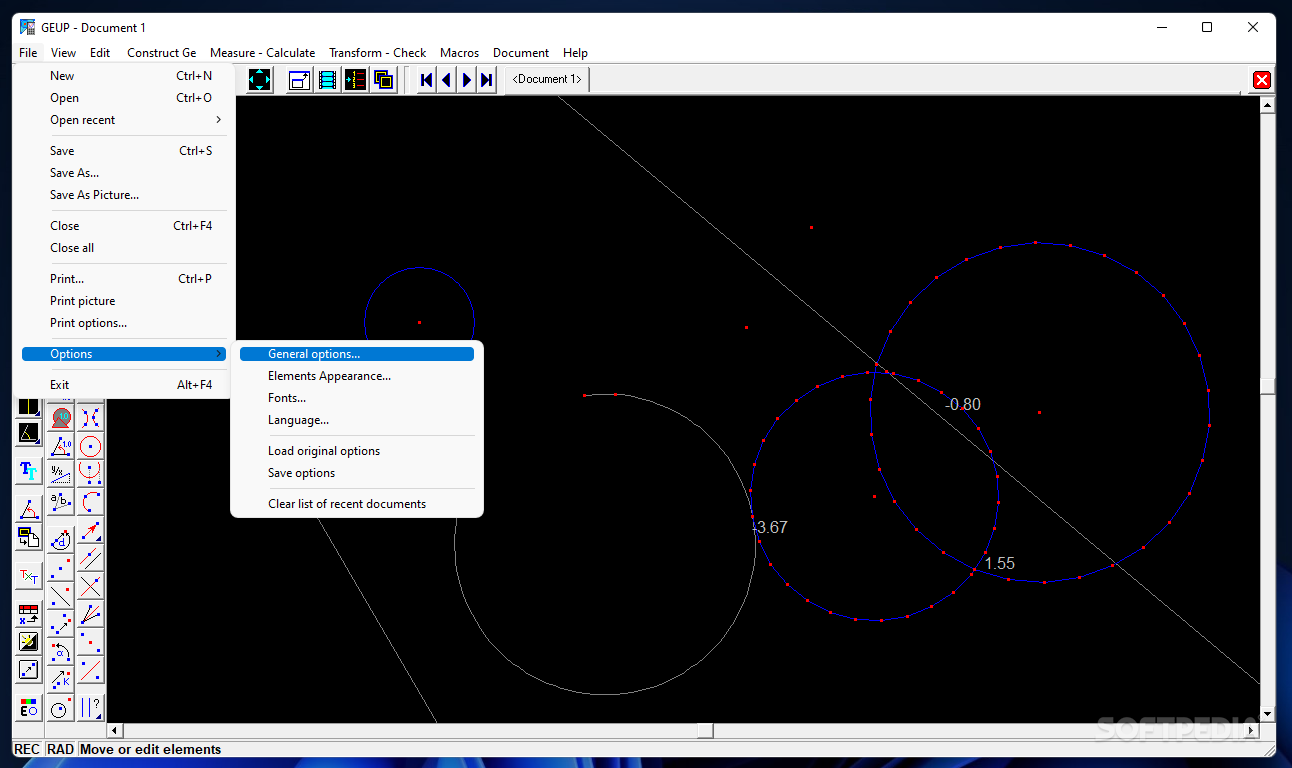Open the Help menu

click(575, 53)
